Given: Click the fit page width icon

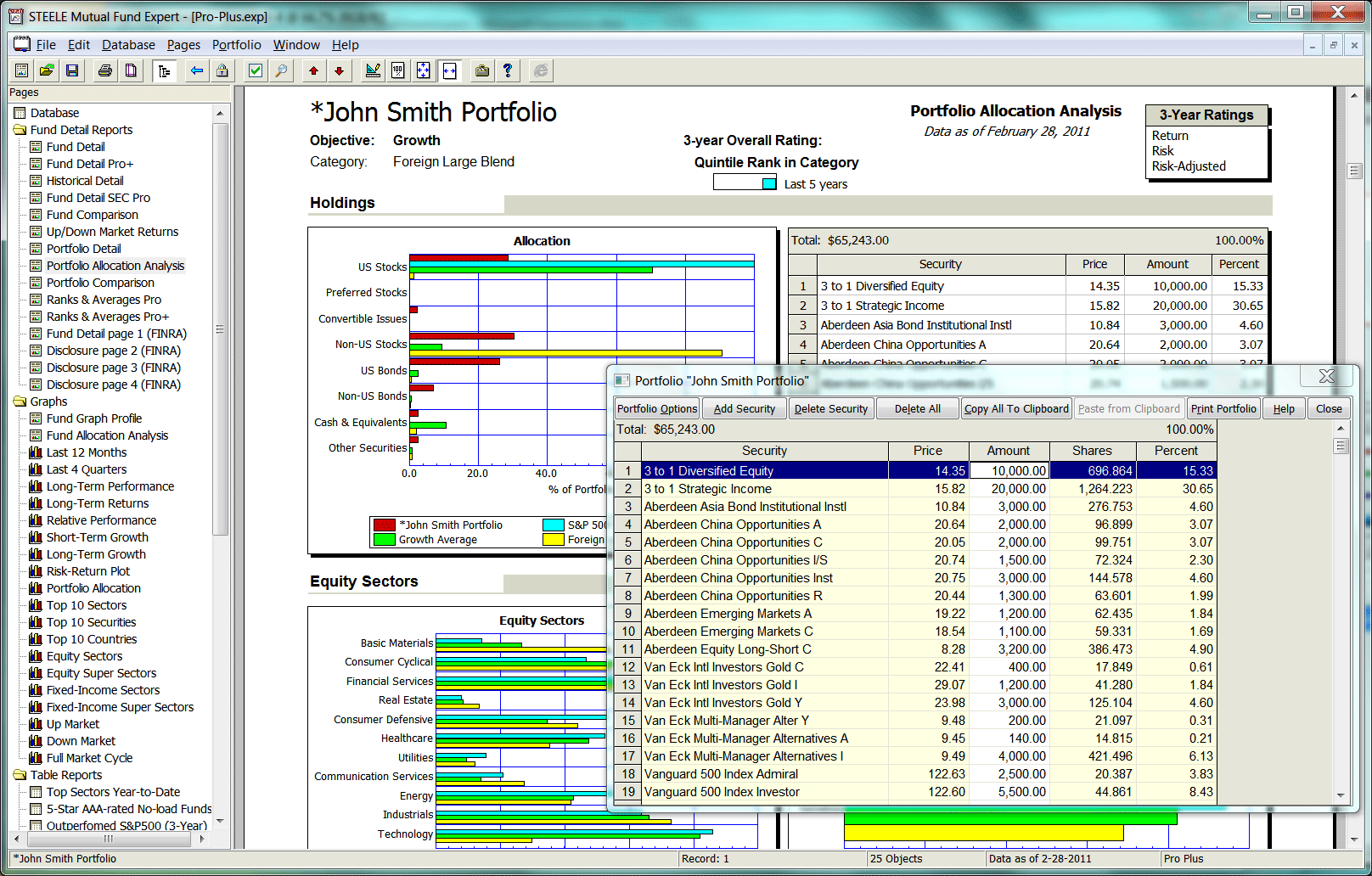Looking at the screenshot, I should [450, 71].
